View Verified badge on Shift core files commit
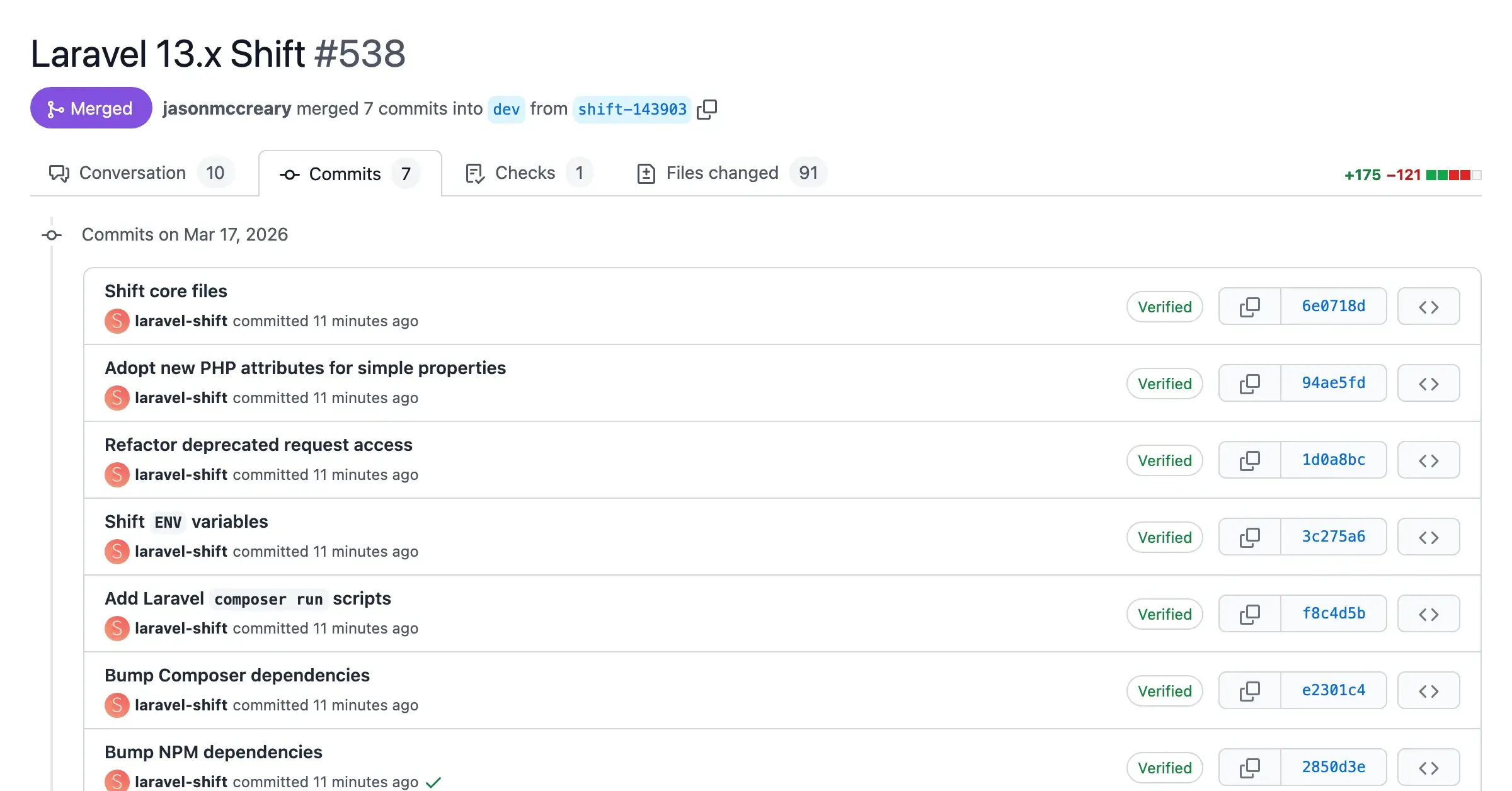Viewport: 1512px width, 791px height. coord(1164,307)
